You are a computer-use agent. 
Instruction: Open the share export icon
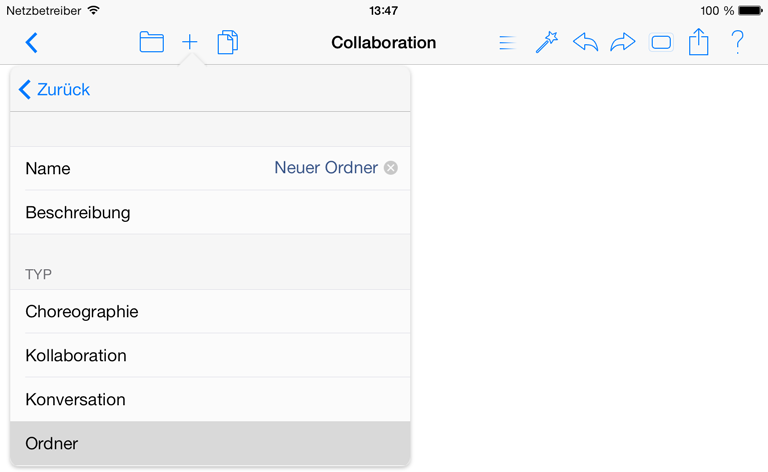click(698, 42)
